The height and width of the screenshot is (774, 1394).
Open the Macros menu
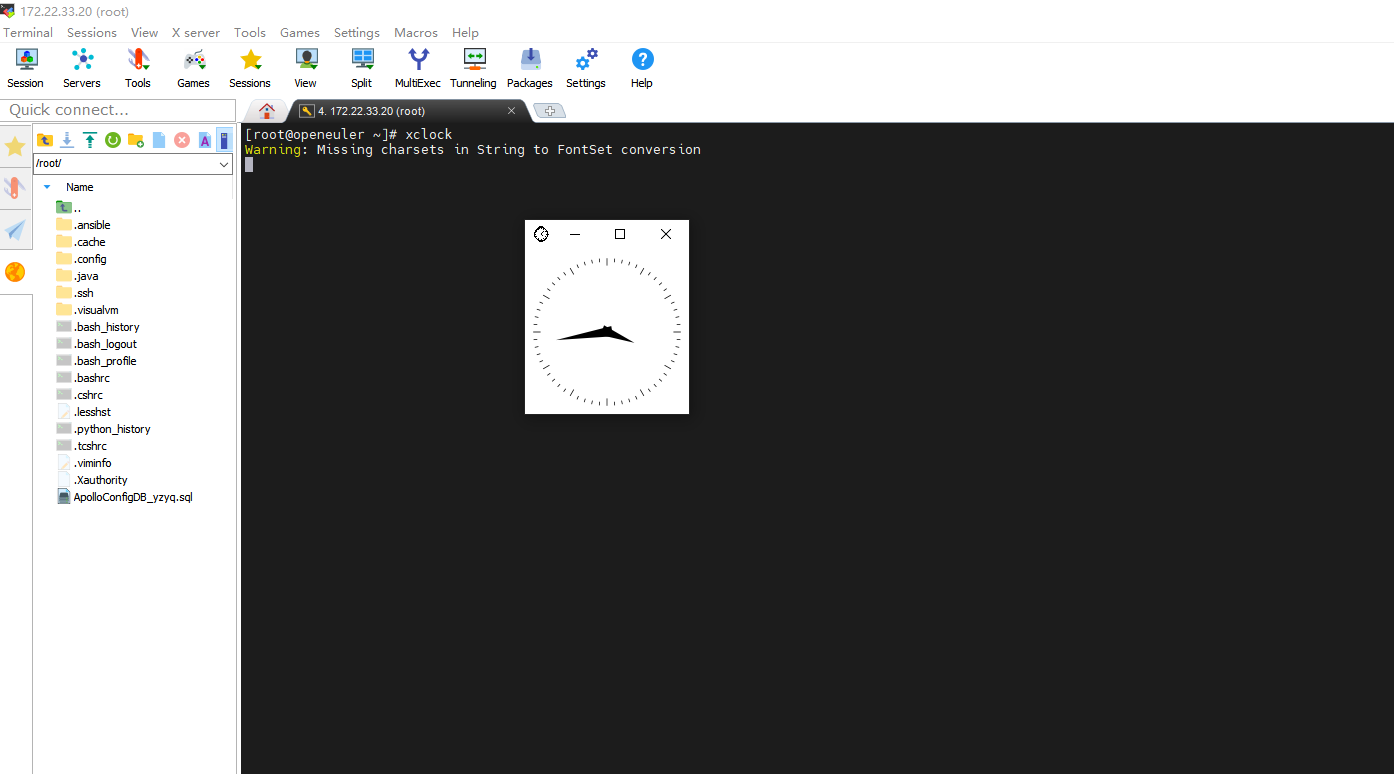[x=416, y=33]
